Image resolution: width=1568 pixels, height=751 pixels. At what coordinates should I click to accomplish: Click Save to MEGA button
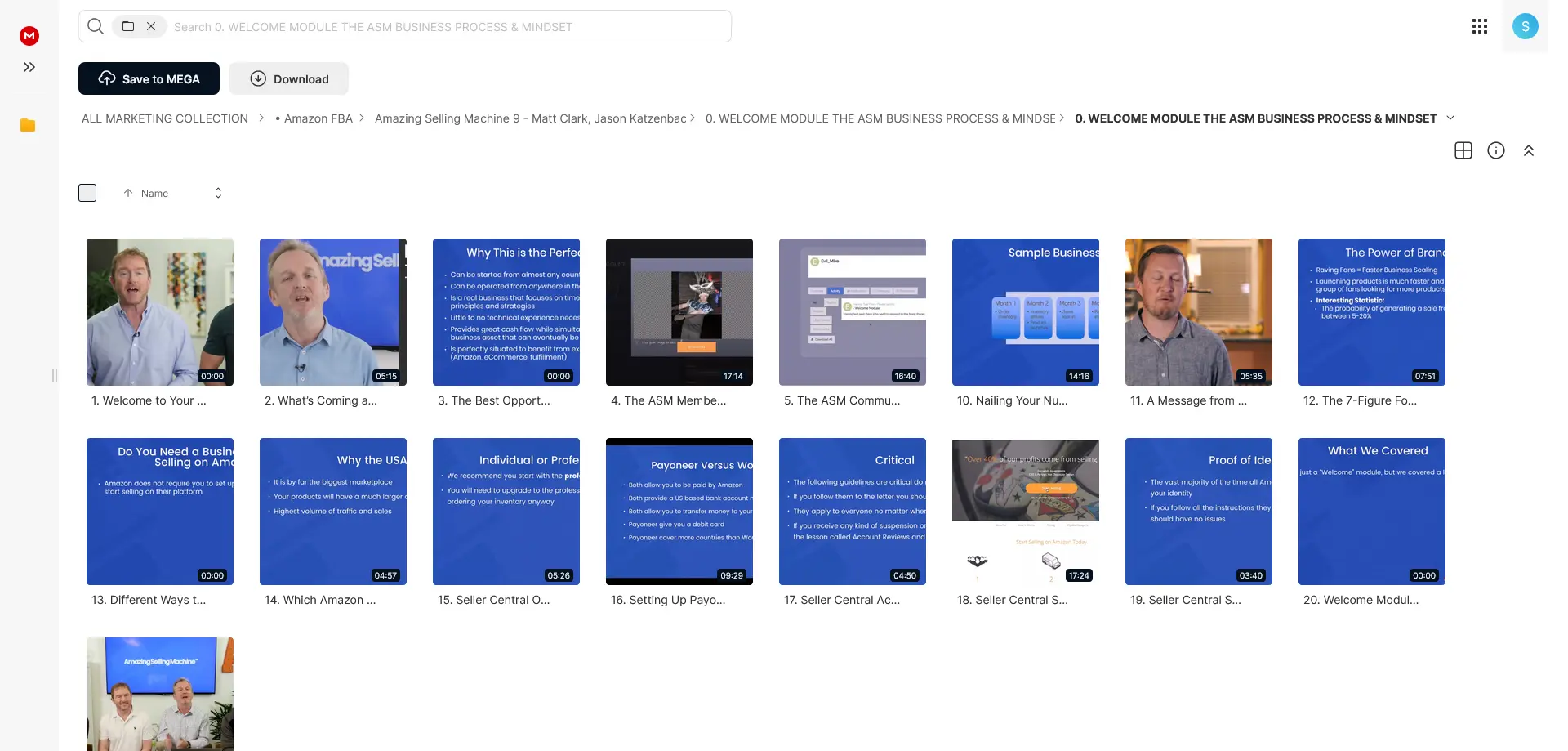coord(149,78)
